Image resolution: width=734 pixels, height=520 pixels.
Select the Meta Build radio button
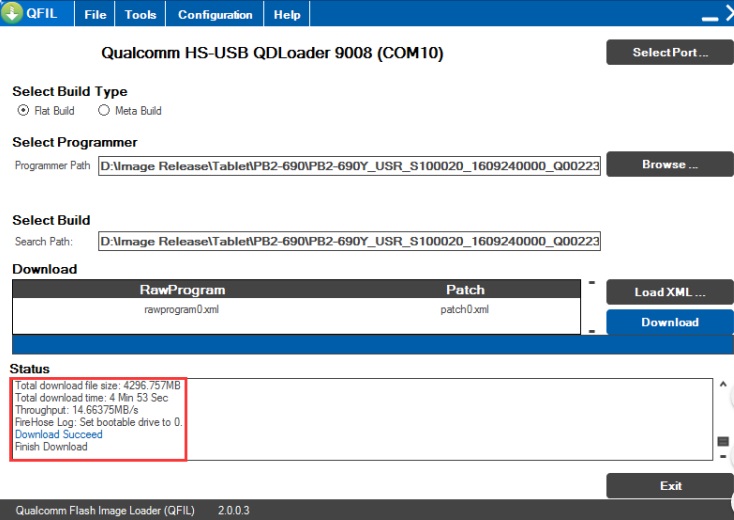click(x=104, y=110)
